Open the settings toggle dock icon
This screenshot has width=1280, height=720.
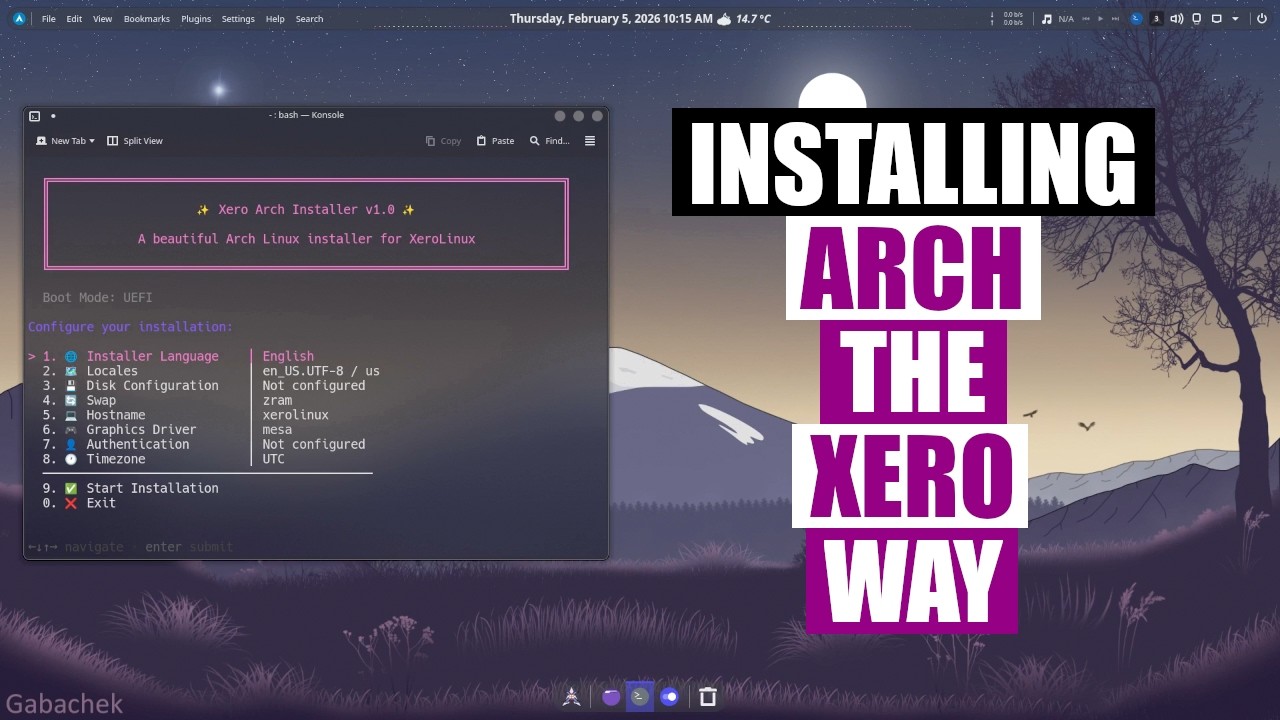point(669,697)
